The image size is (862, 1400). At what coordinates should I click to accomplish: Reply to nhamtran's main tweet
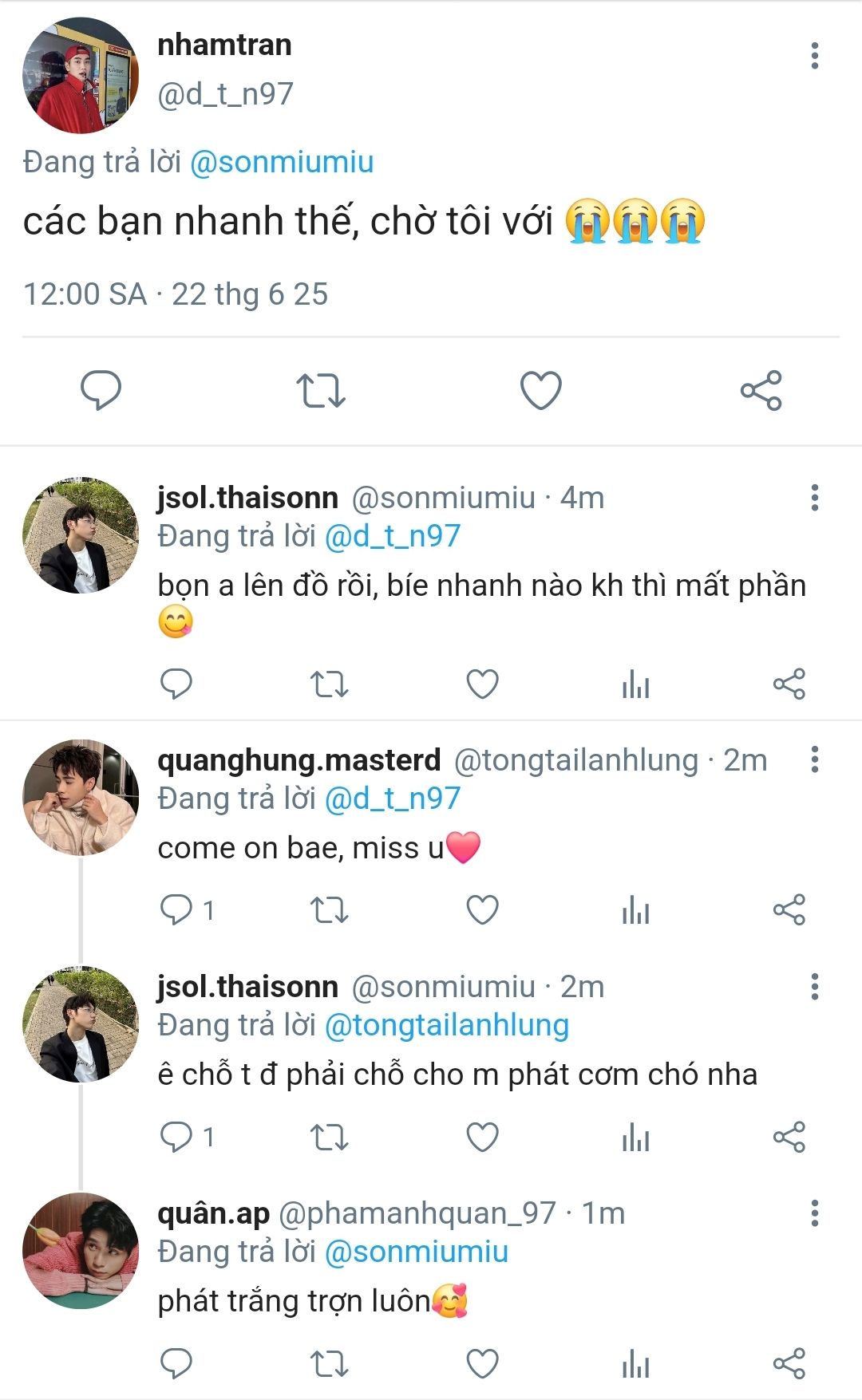pos(101,390)
